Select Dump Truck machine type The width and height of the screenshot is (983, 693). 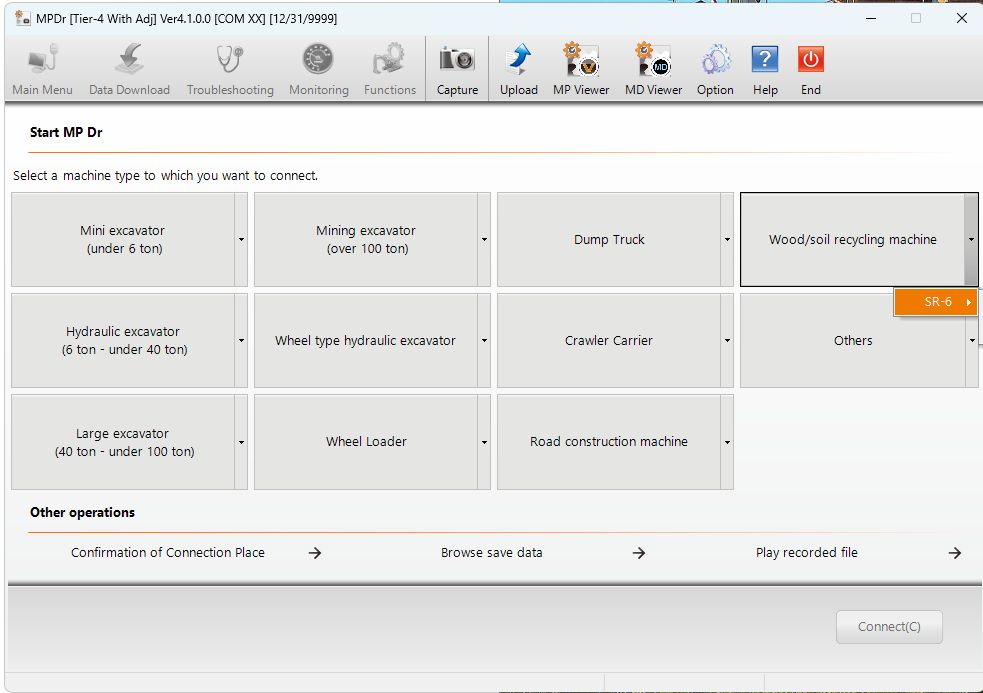pos(609,240)
